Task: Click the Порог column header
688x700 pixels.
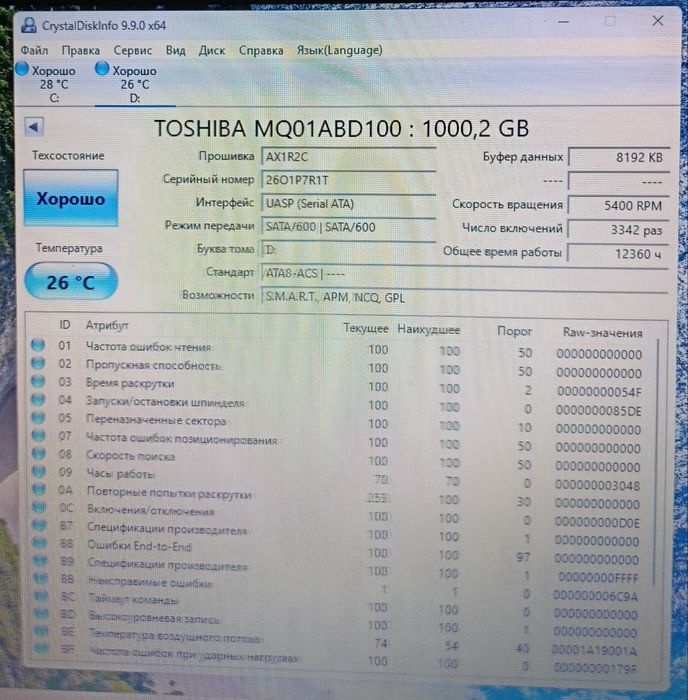Action: 514,331
